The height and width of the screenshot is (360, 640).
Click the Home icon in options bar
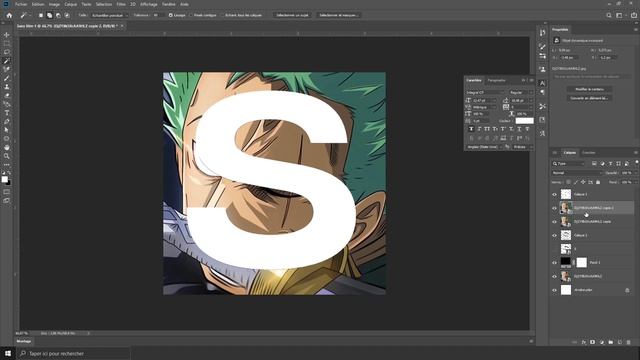click(x=9, y=15)
